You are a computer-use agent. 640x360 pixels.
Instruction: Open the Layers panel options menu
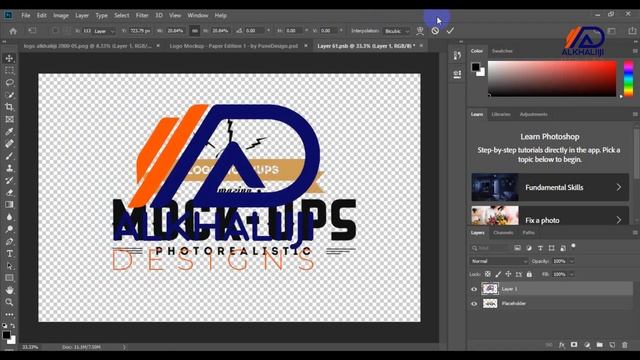[x=635, y=233]
